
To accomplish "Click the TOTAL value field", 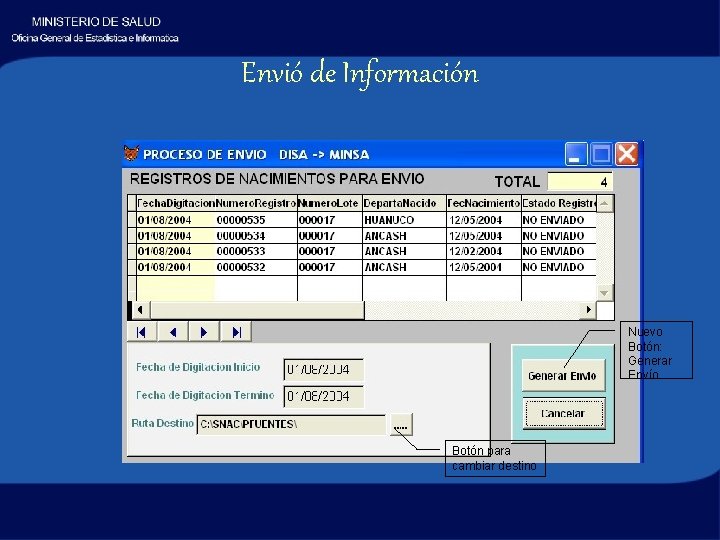I will point(579,181).
